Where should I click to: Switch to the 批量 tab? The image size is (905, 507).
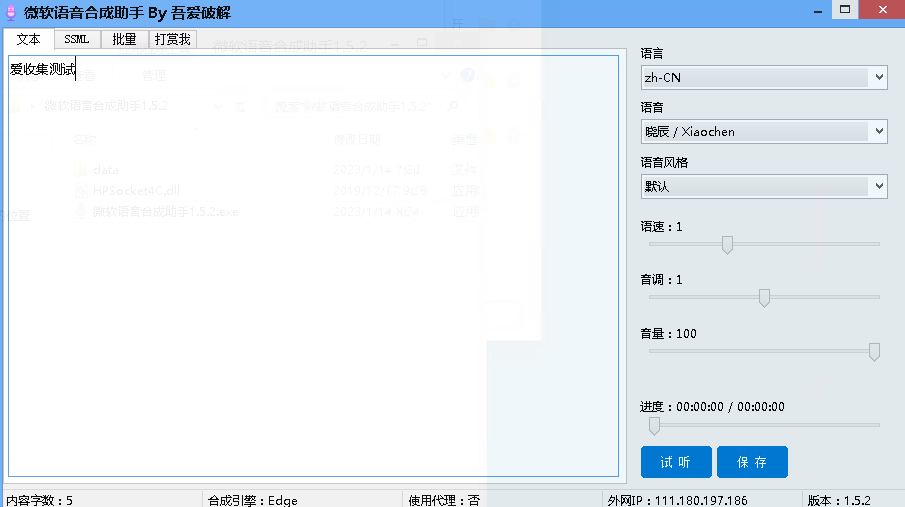(x=124, y=40)
